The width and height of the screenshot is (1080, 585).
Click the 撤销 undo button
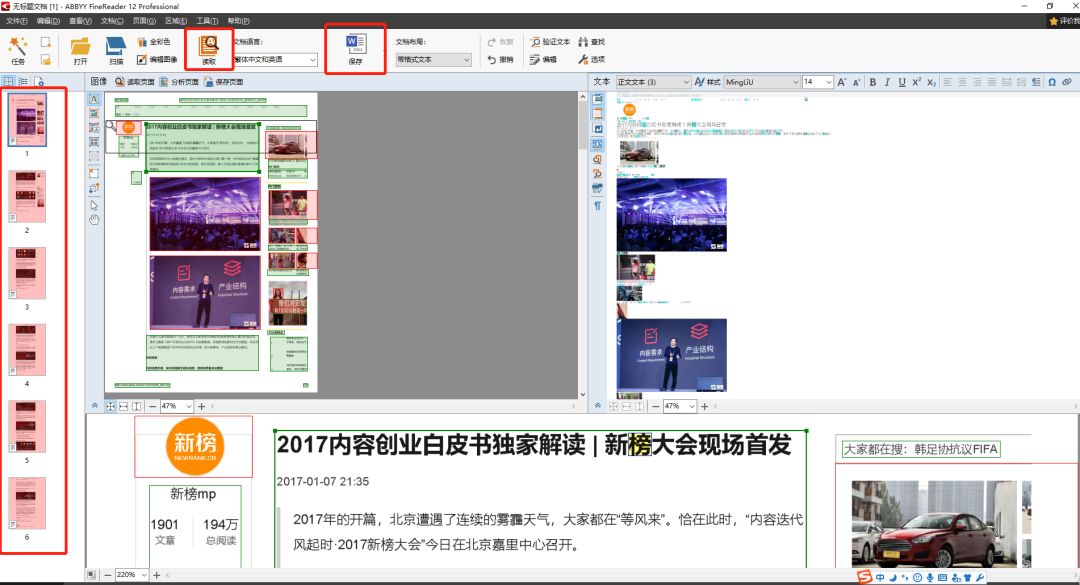[501, 59]
